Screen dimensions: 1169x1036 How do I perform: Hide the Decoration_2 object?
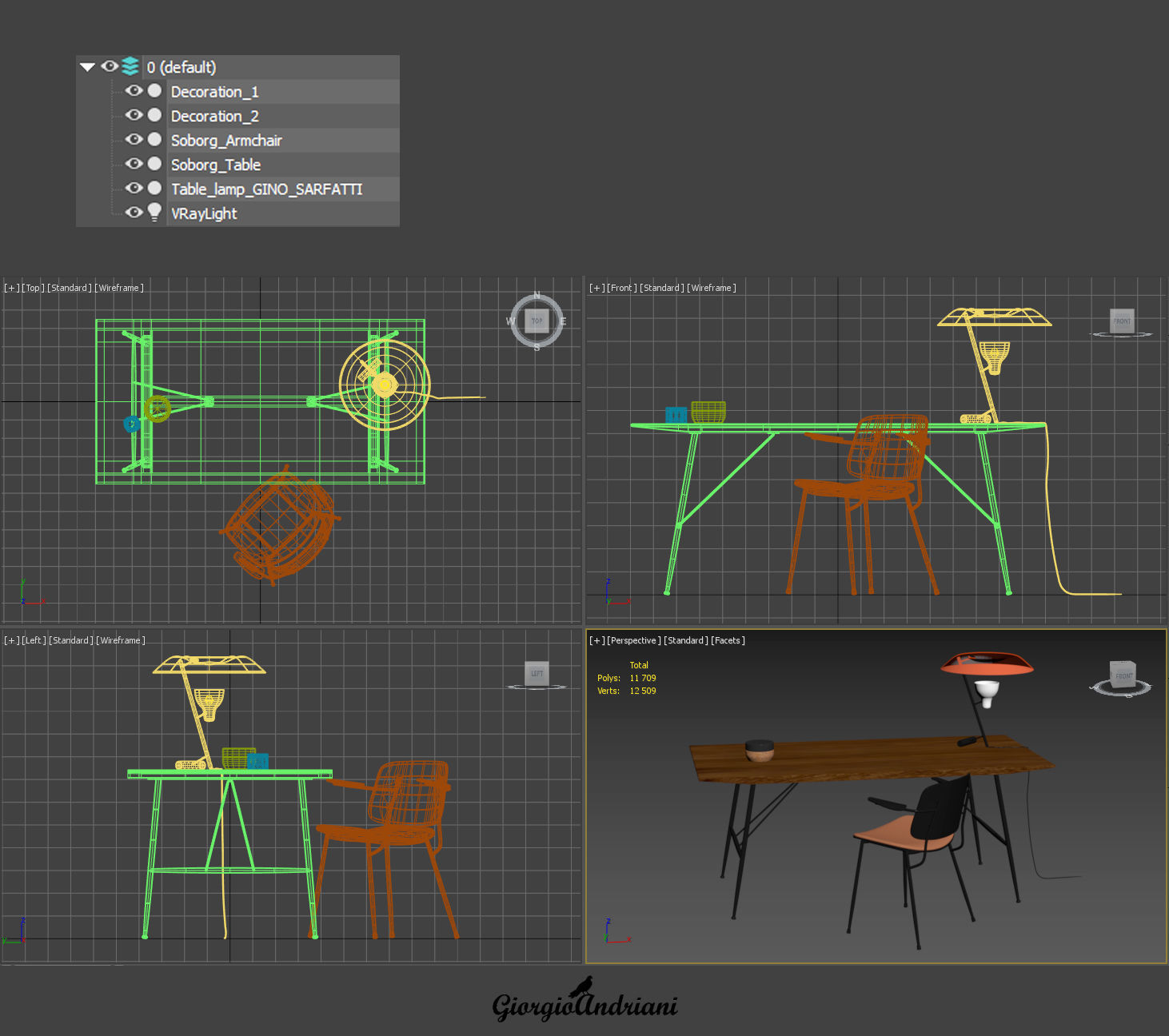[x=134, y=115]
